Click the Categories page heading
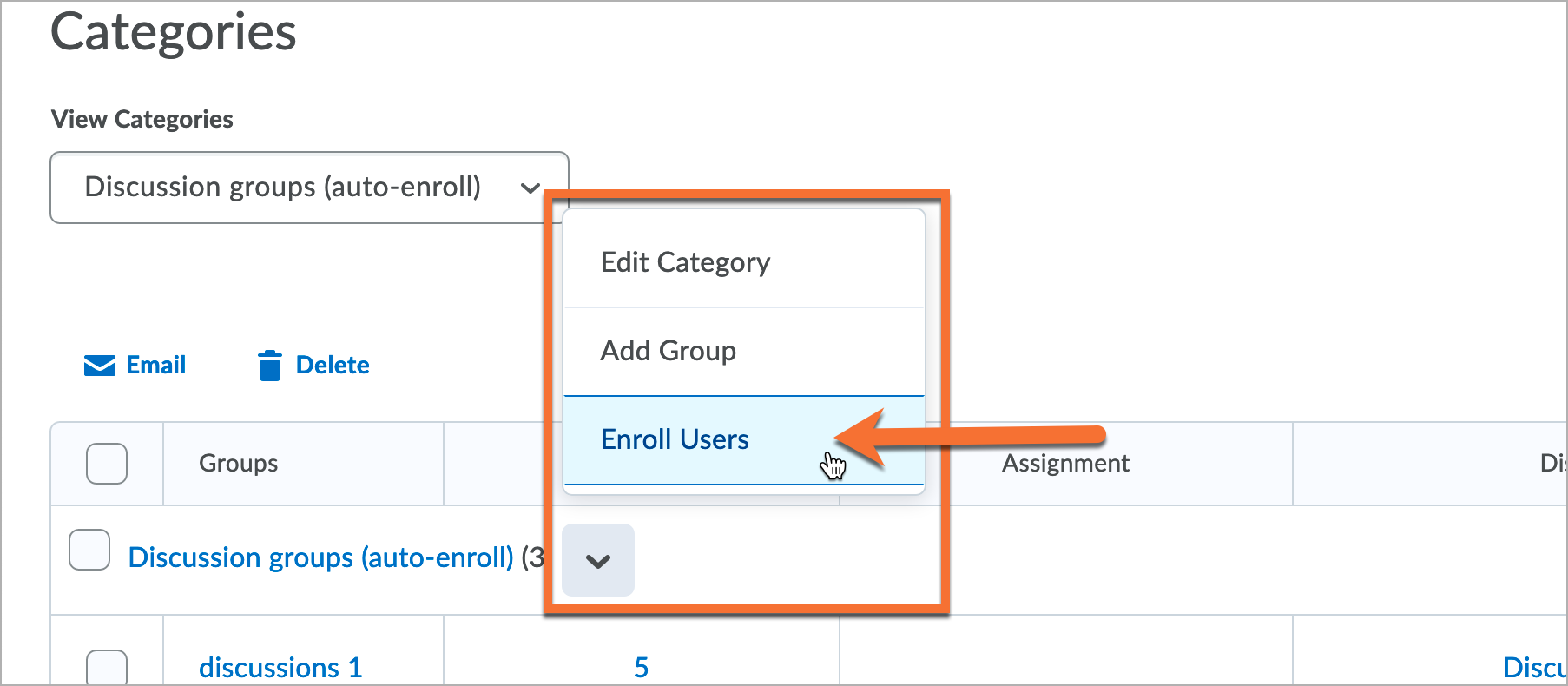The image size is (1568, 686). point(174,33)
